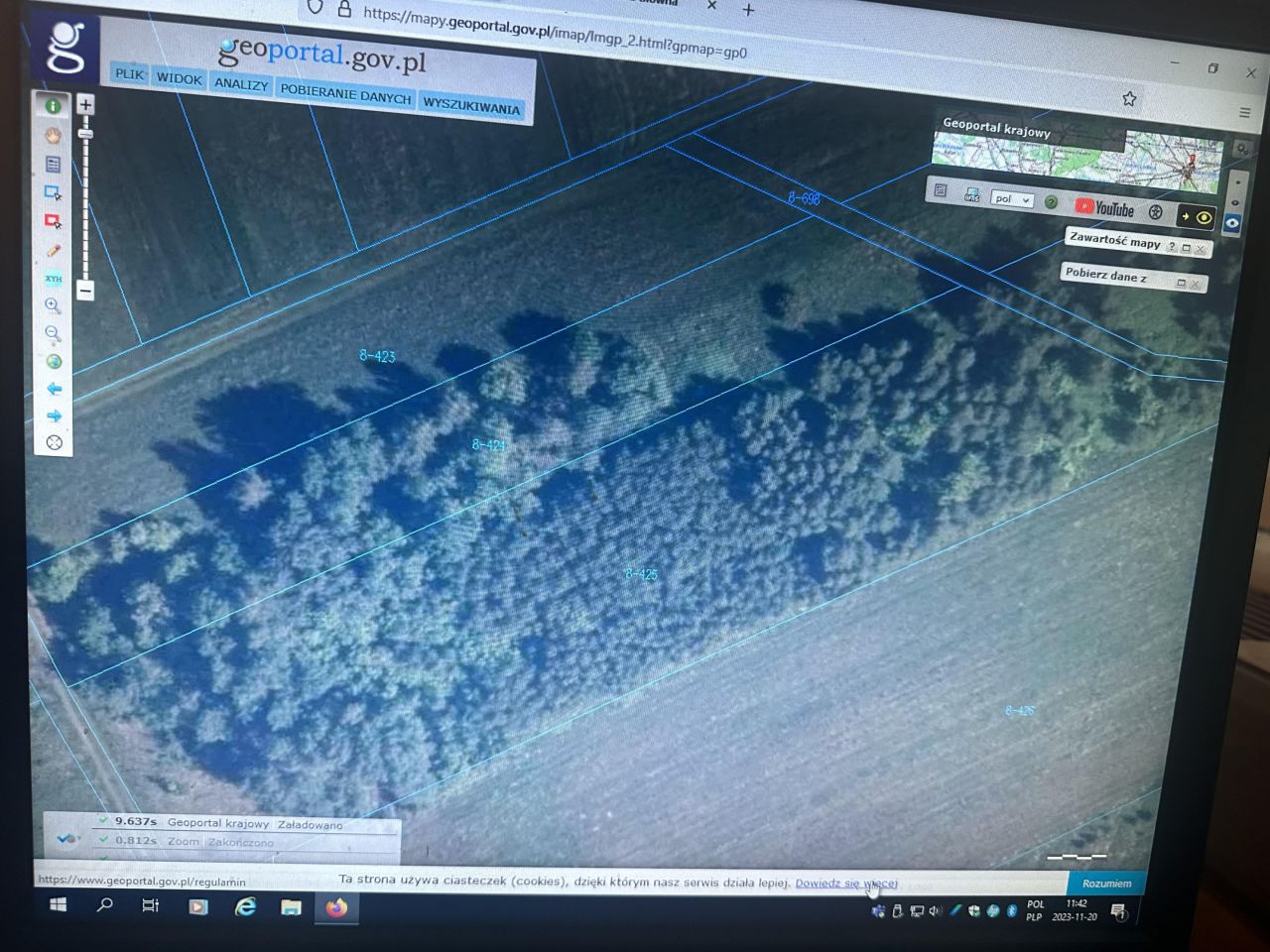Open the XYH coordinates tool
Image resolution: width=1270 pixels, height=952 pixels.
coord(53,279)
